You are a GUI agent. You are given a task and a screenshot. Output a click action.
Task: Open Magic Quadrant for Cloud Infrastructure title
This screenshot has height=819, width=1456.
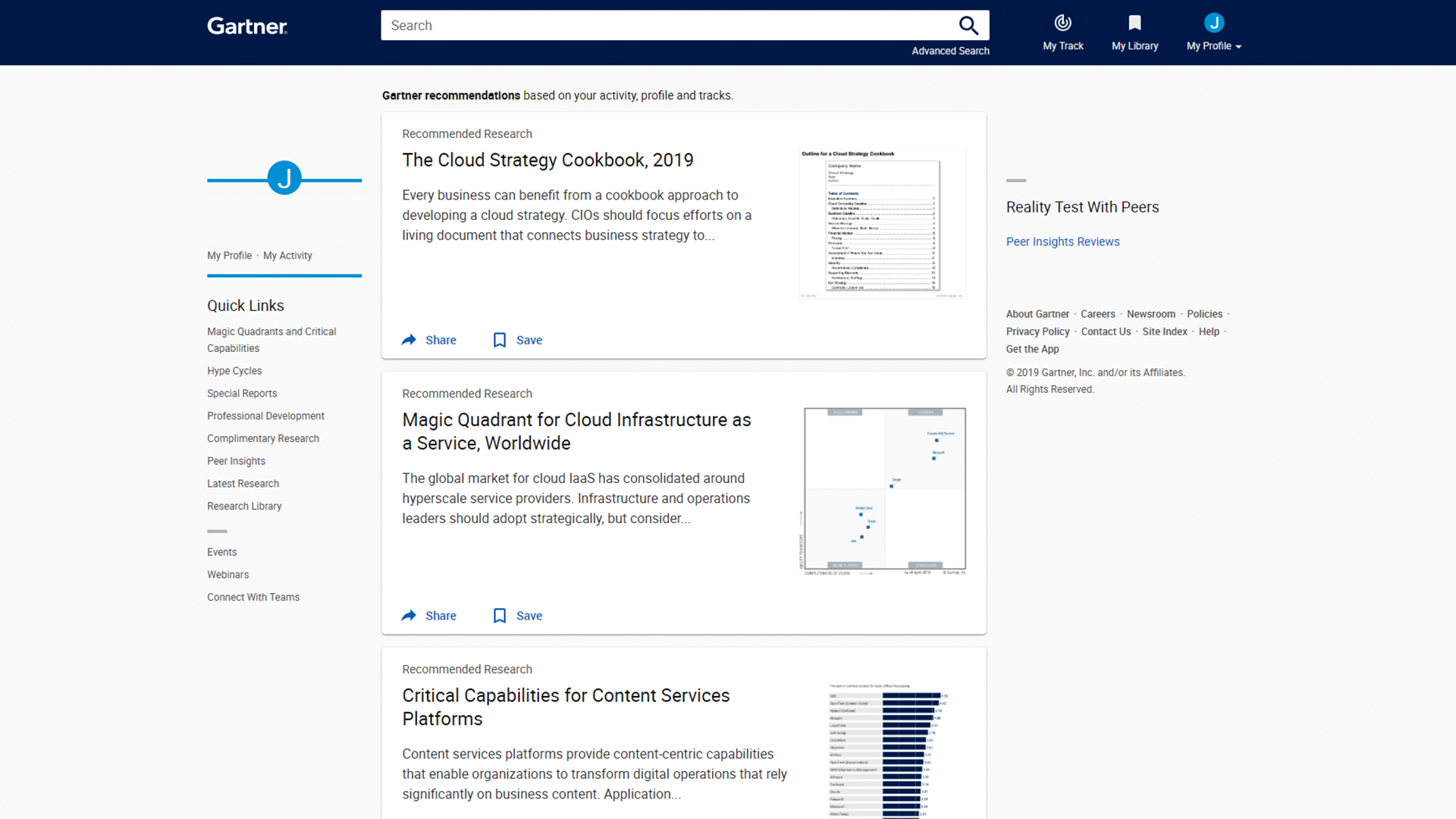[576, 431]
